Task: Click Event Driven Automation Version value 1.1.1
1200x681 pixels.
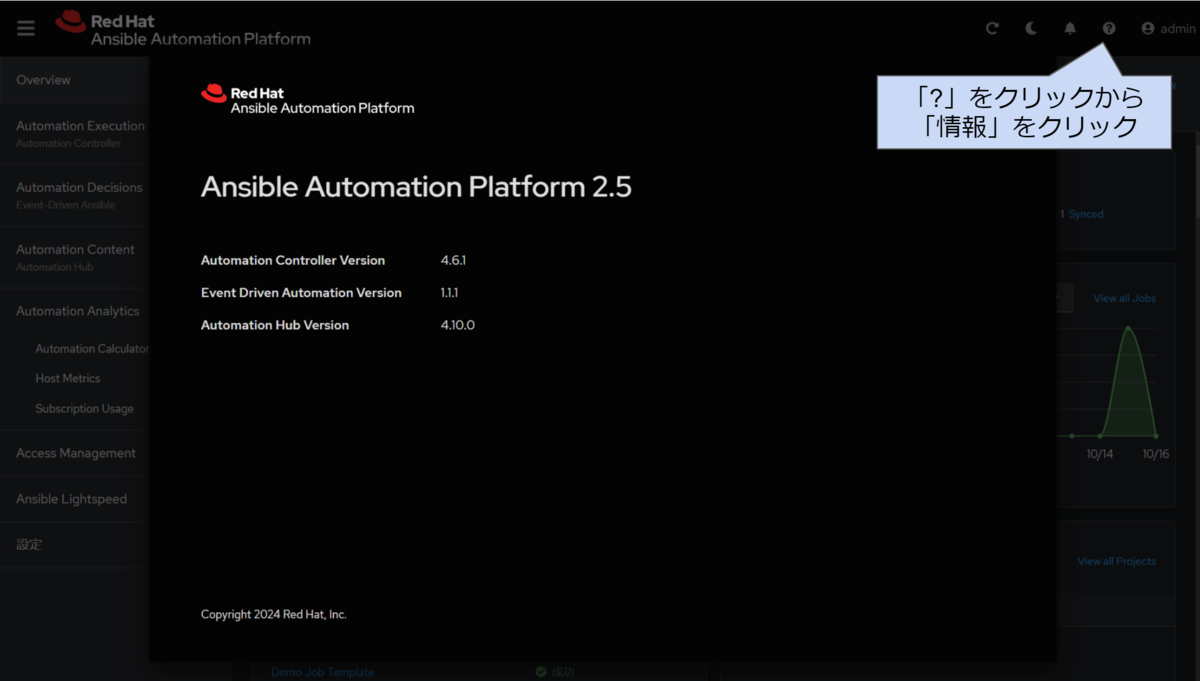Action: click(450, 293)
